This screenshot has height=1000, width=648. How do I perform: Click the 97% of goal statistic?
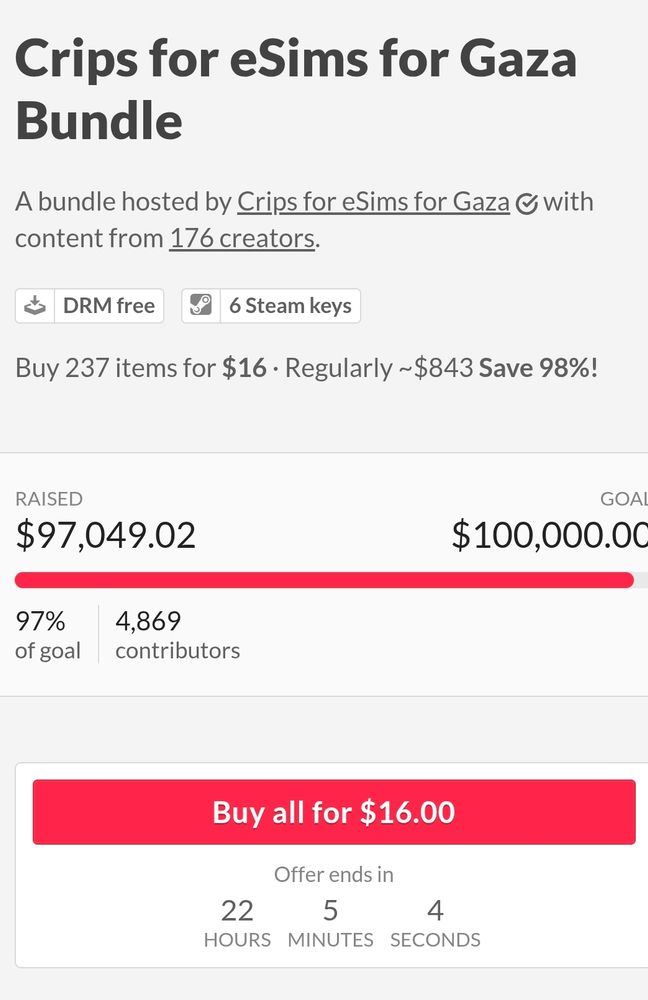[47, 635]
